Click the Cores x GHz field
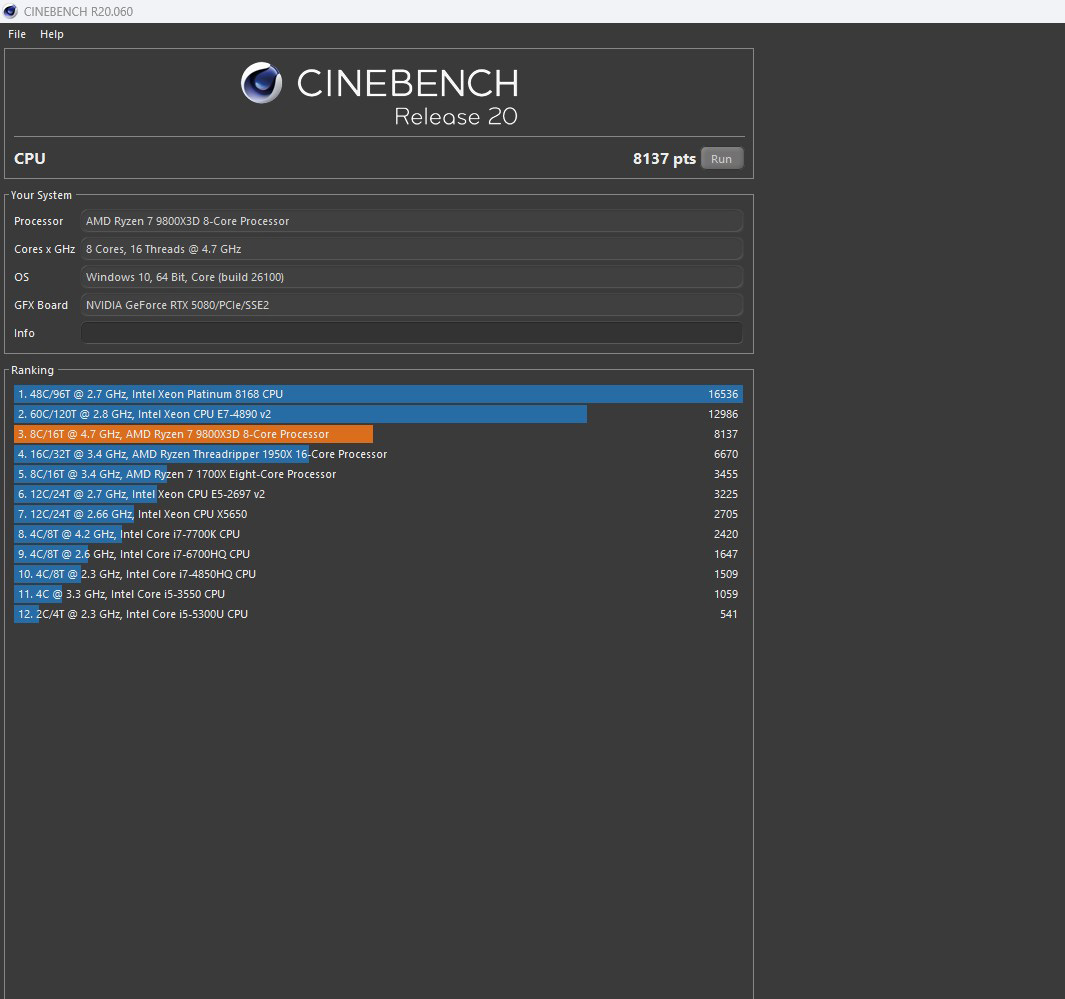 (x=411, y=249)
